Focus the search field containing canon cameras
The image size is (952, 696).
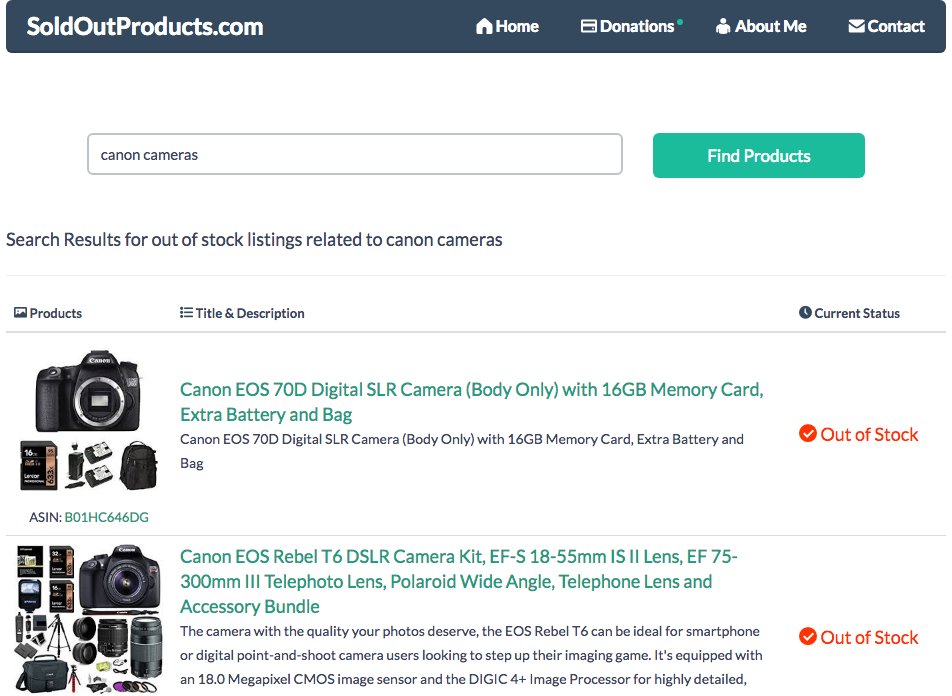pos(355,154)
